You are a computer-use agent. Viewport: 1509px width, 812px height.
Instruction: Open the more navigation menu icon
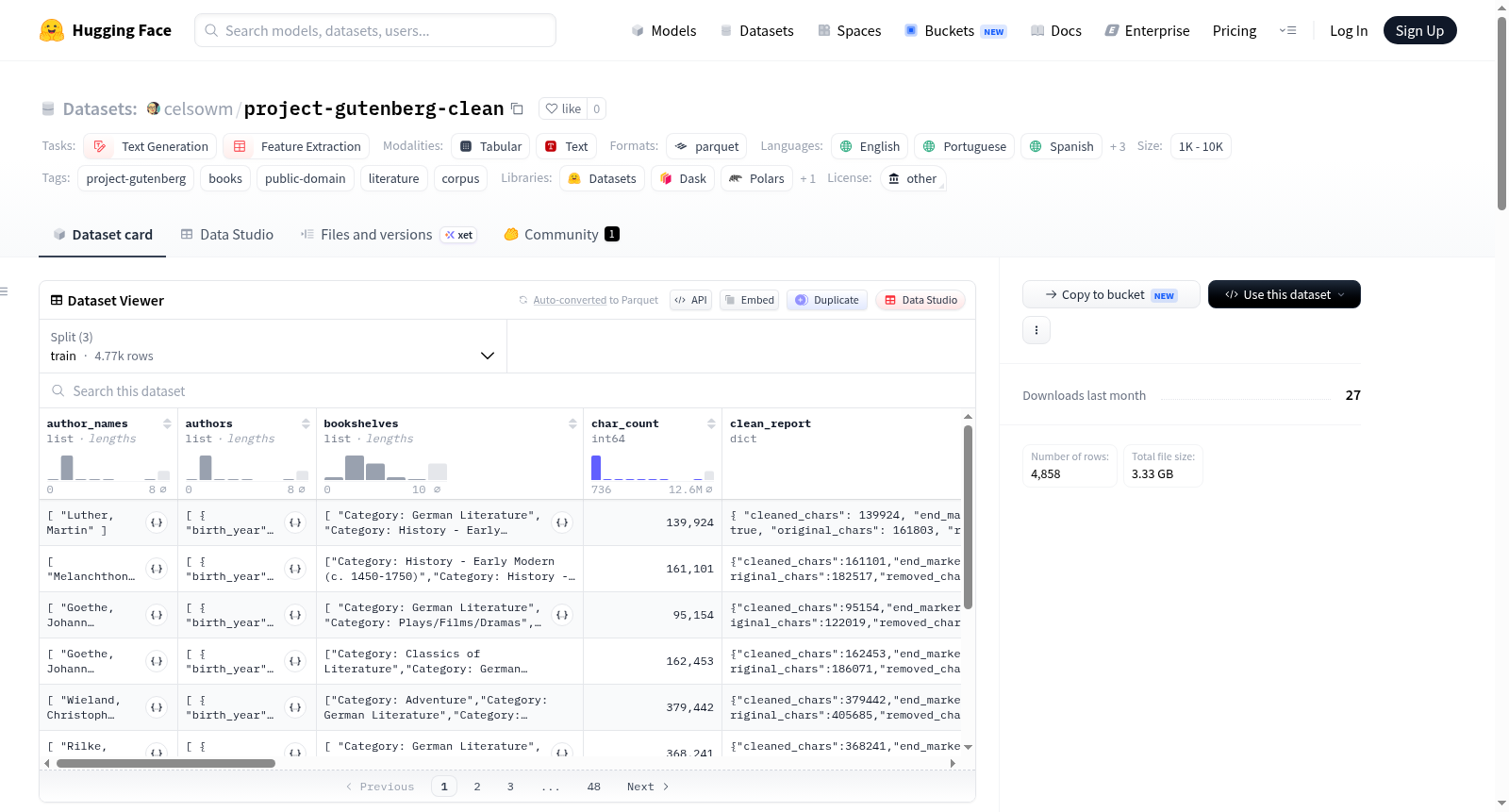pos(1287,30)
